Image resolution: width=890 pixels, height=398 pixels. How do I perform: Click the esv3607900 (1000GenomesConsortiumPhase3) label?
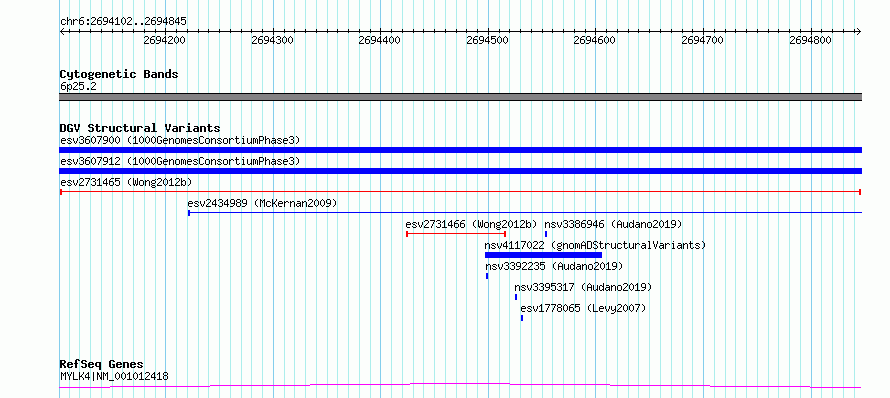pyautogui.click(x=180, y=140)
